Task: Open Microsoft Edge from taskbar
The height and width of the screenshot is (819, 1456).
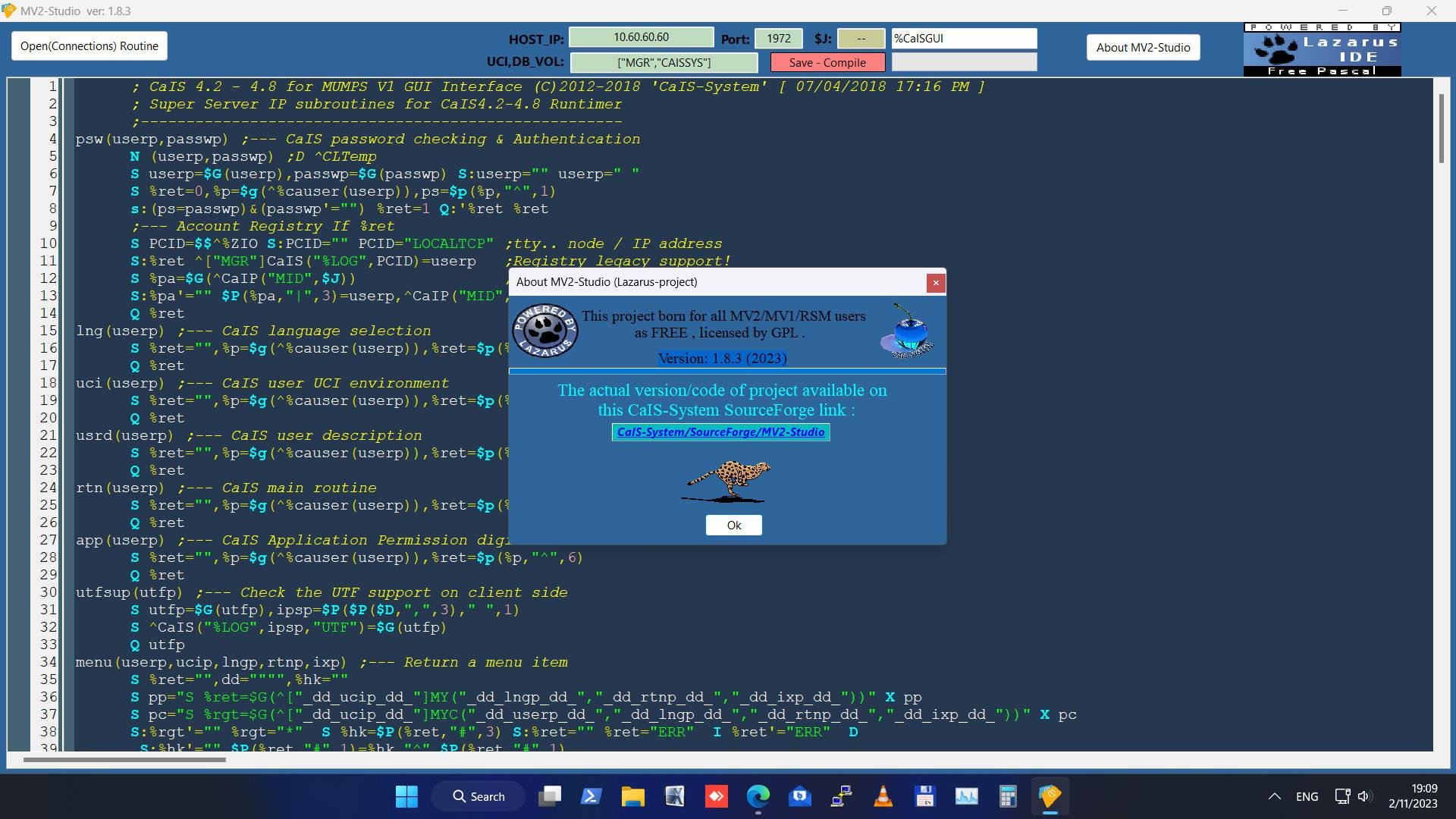Action: tap(758, 796)
